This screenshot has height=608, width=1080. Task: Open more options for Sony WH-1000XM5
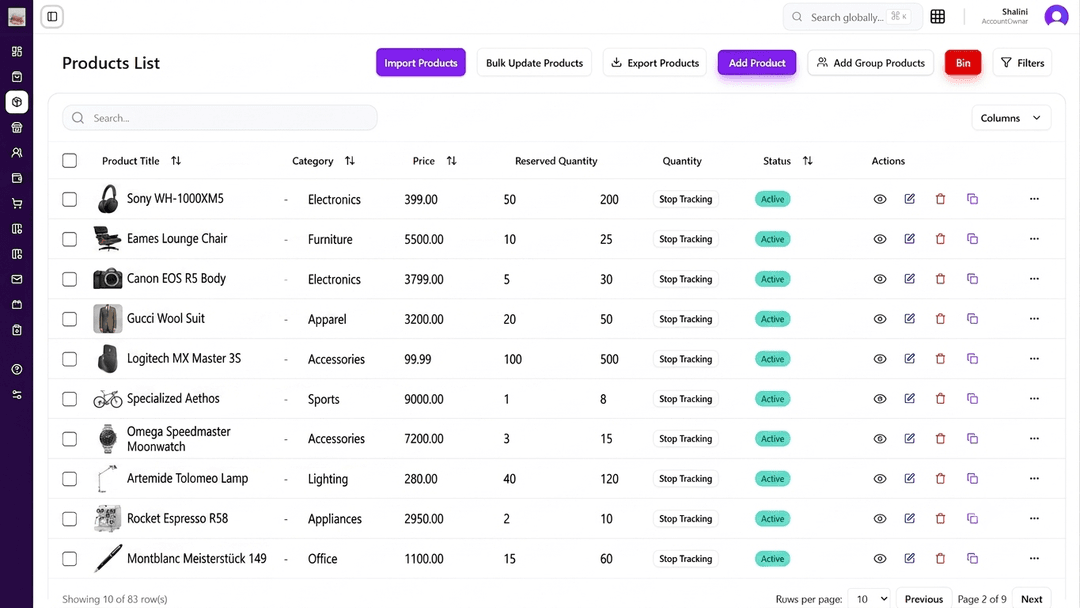pyautogui.click(x=1034, y=199)
